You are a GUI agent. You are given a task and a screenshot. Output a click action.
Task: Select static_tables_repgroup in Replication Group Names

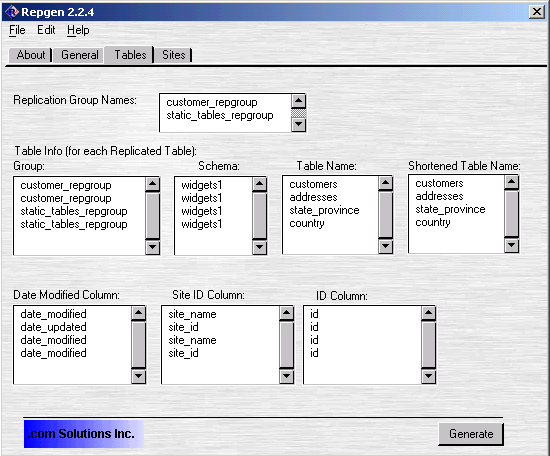(220, 115)
